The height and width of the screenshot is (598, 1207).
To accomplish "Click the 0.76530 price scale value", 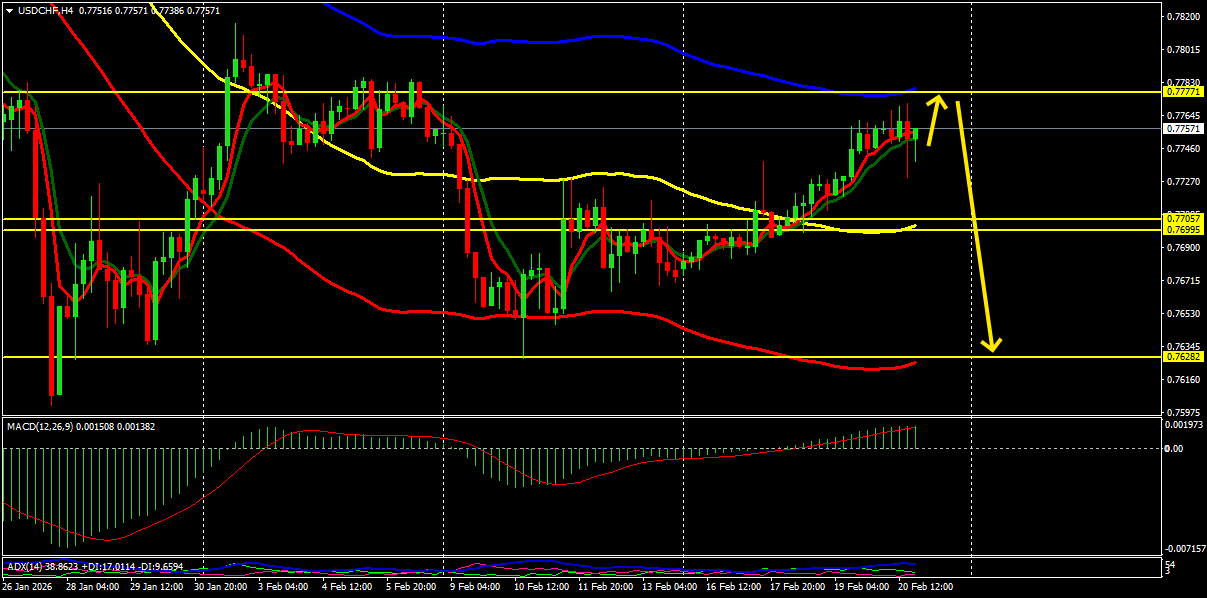I will click(x=1183, y=314).
